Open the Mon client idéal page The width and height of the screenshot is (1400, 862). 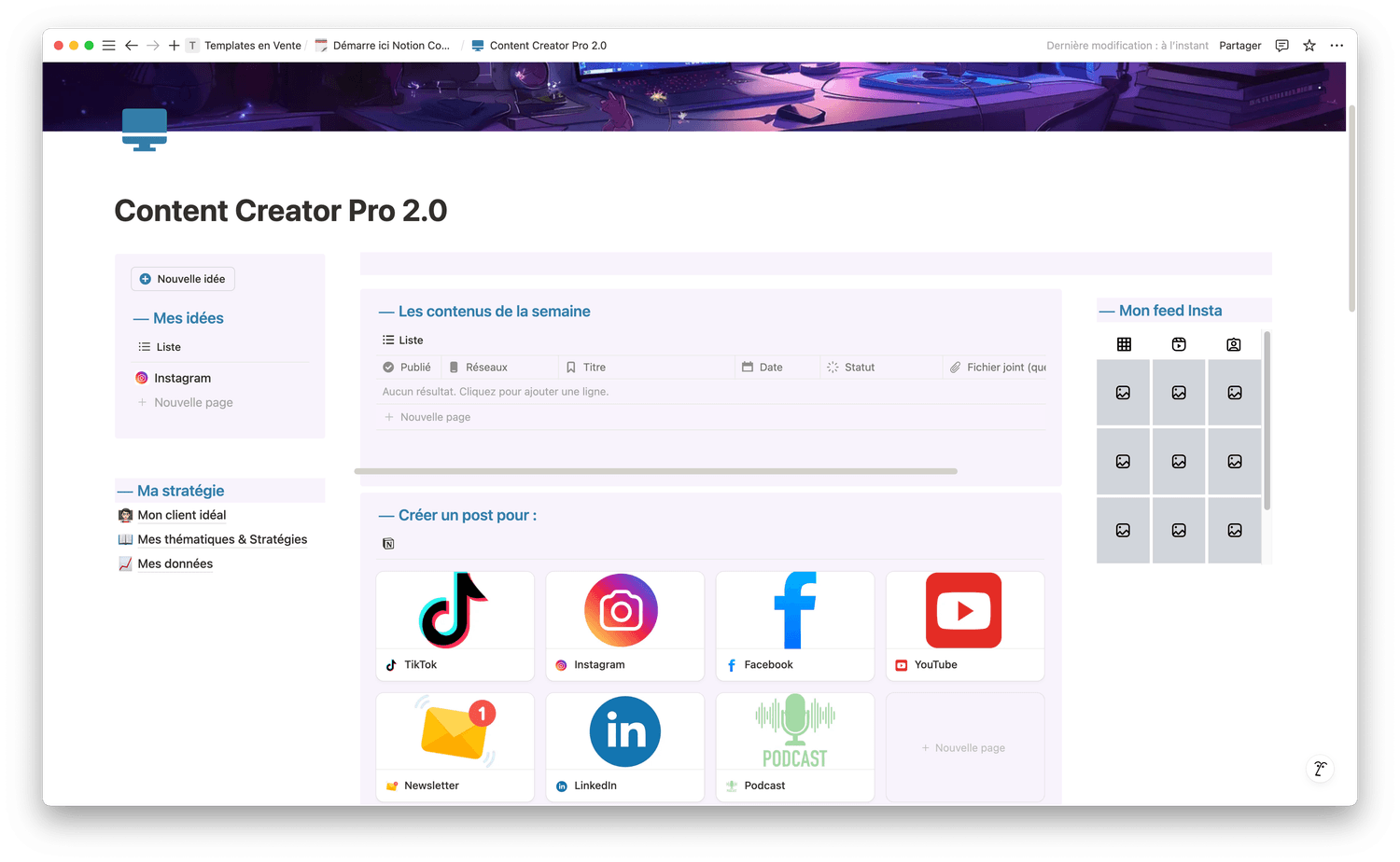tap(173, 515)
